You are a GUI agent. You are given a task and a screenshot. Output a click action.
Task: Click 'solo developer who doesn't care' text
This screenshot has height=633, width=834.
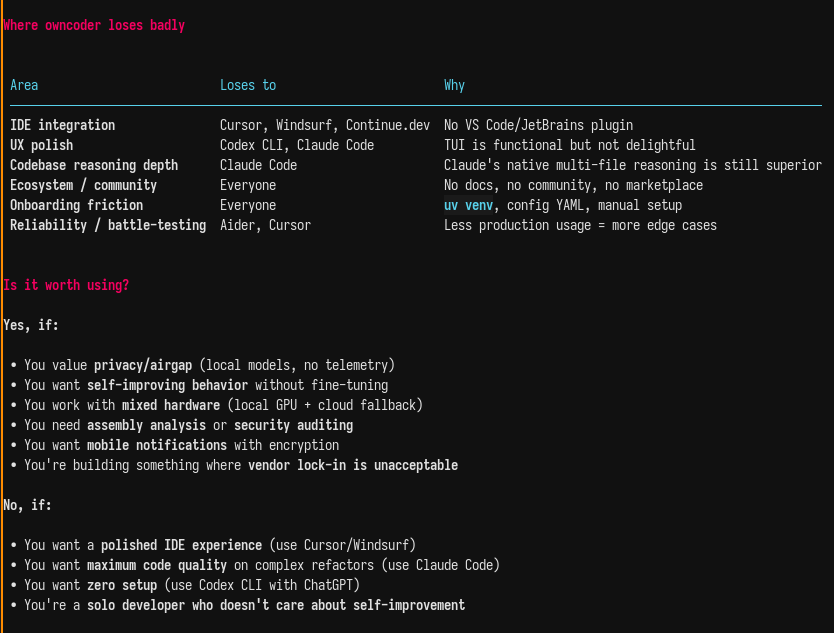pos(195,605)
